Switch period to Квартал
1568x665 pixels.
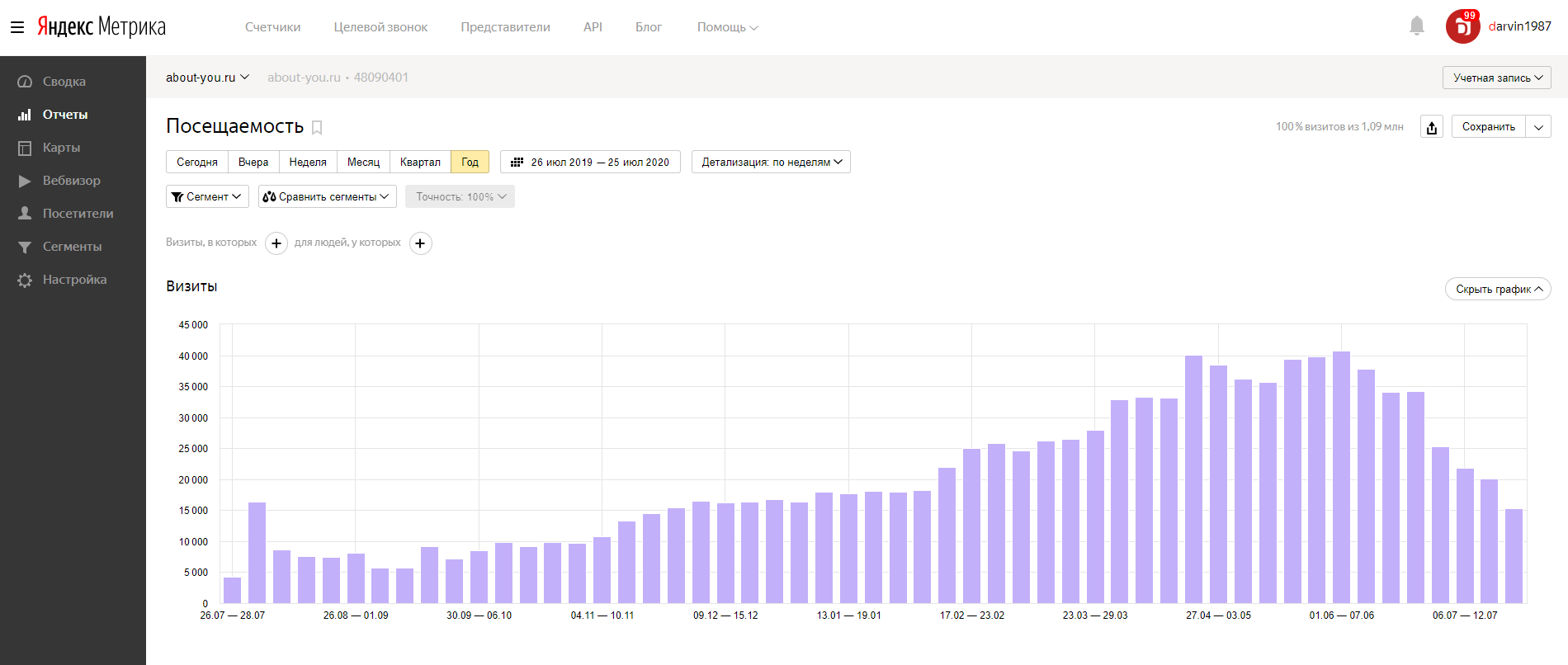[x=420, y=162]
